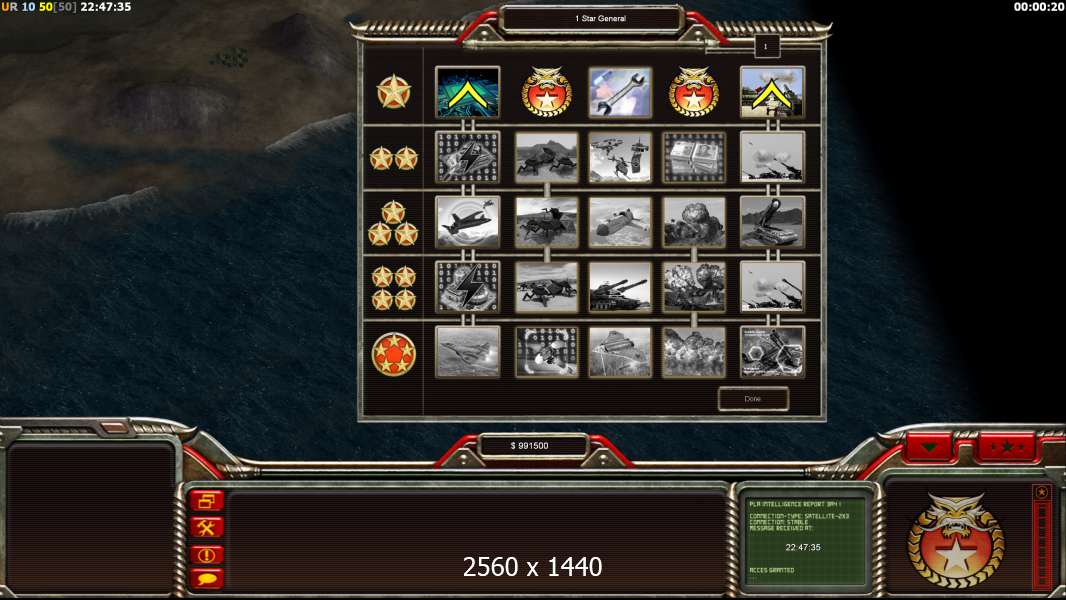Click the exclamation mark beacon button
The width and height of the screenshot is (1066, 600).
(x=207, y=554)
